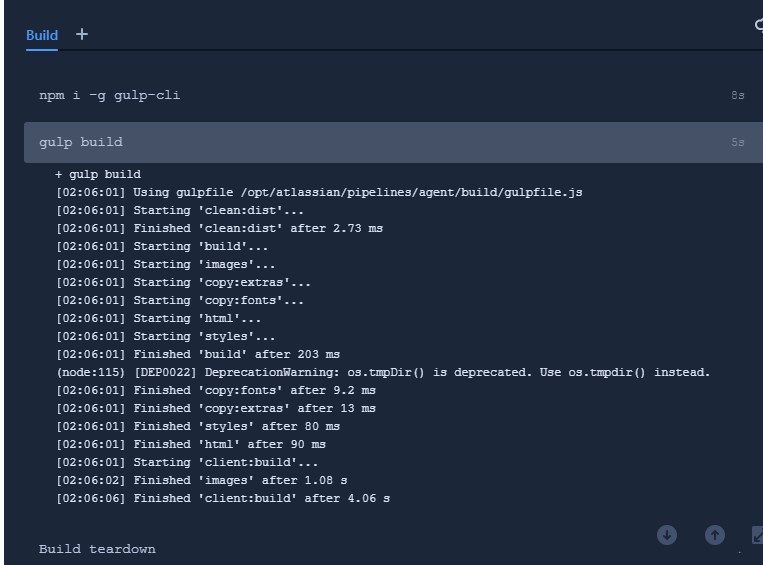Add a new tab with the plus icon
The height and width of the screenshot is (565, 763).
pyautogui.click(x=82, y=35)
